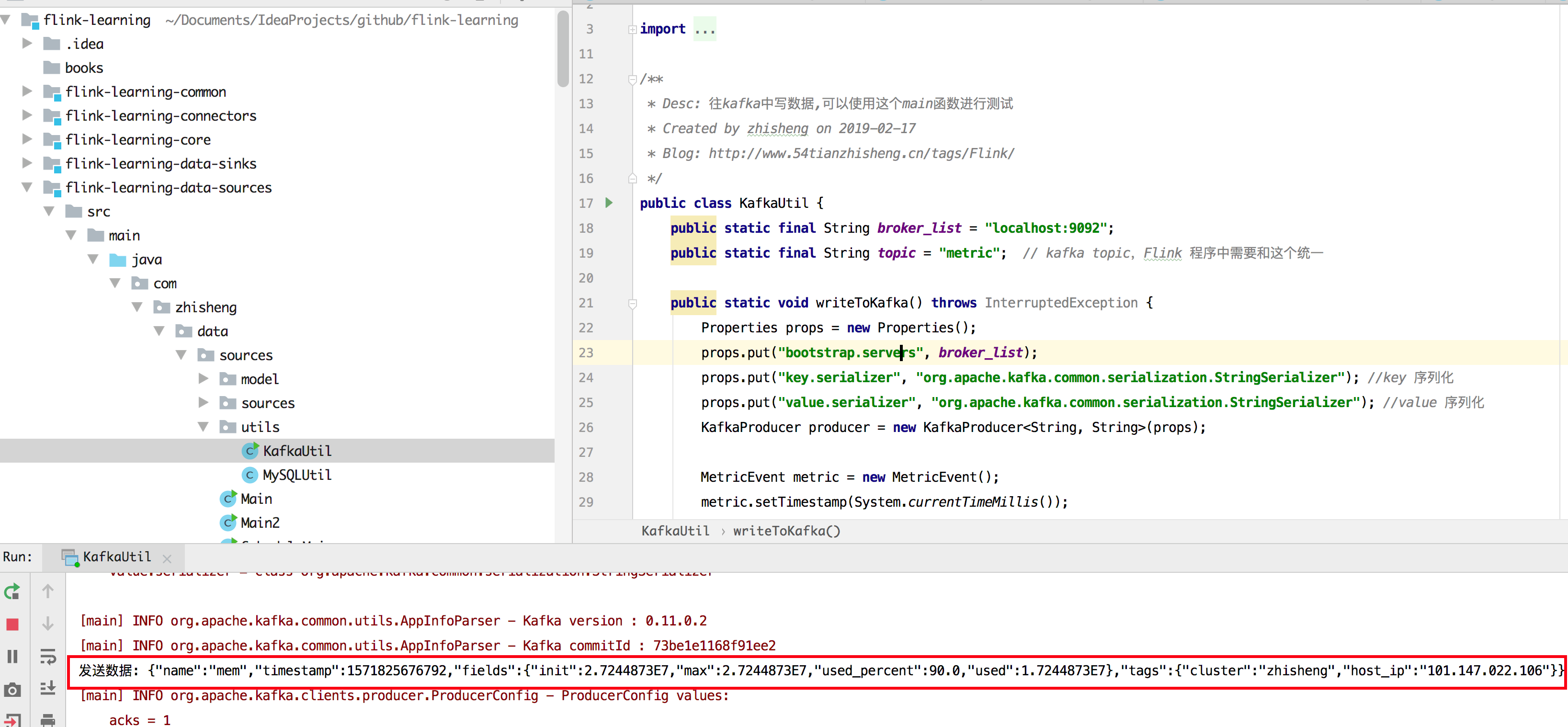Viewport: 1568px width, 727px height.
Task: Select the books folder
Action: coord(84,68)
